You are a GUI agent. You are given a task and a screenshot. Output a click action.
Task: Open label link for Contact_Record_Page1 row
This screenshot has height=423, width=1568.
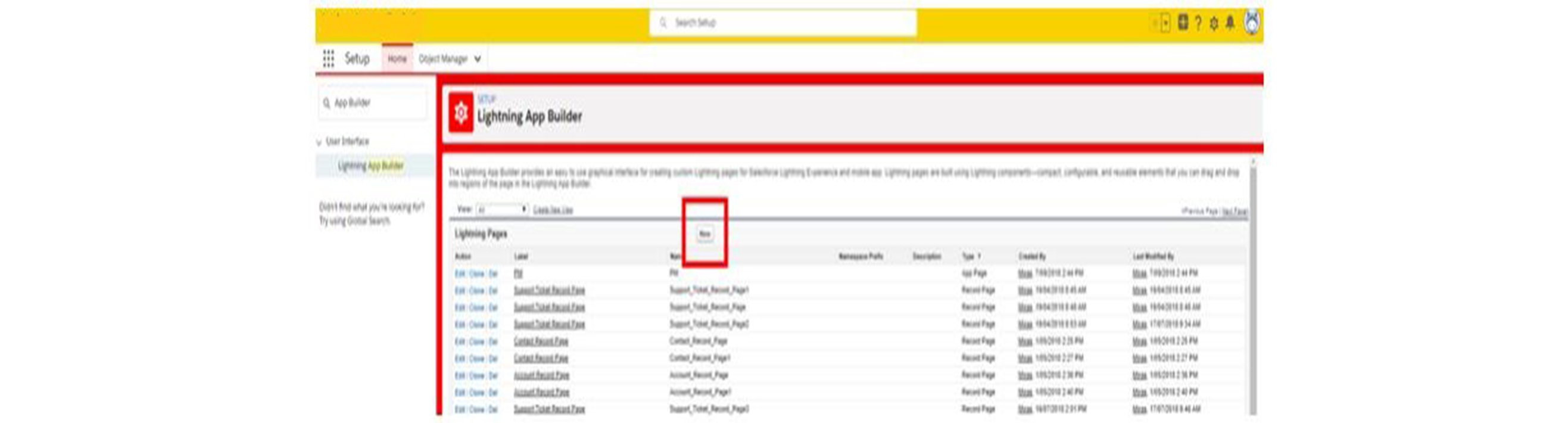point(541,359)
